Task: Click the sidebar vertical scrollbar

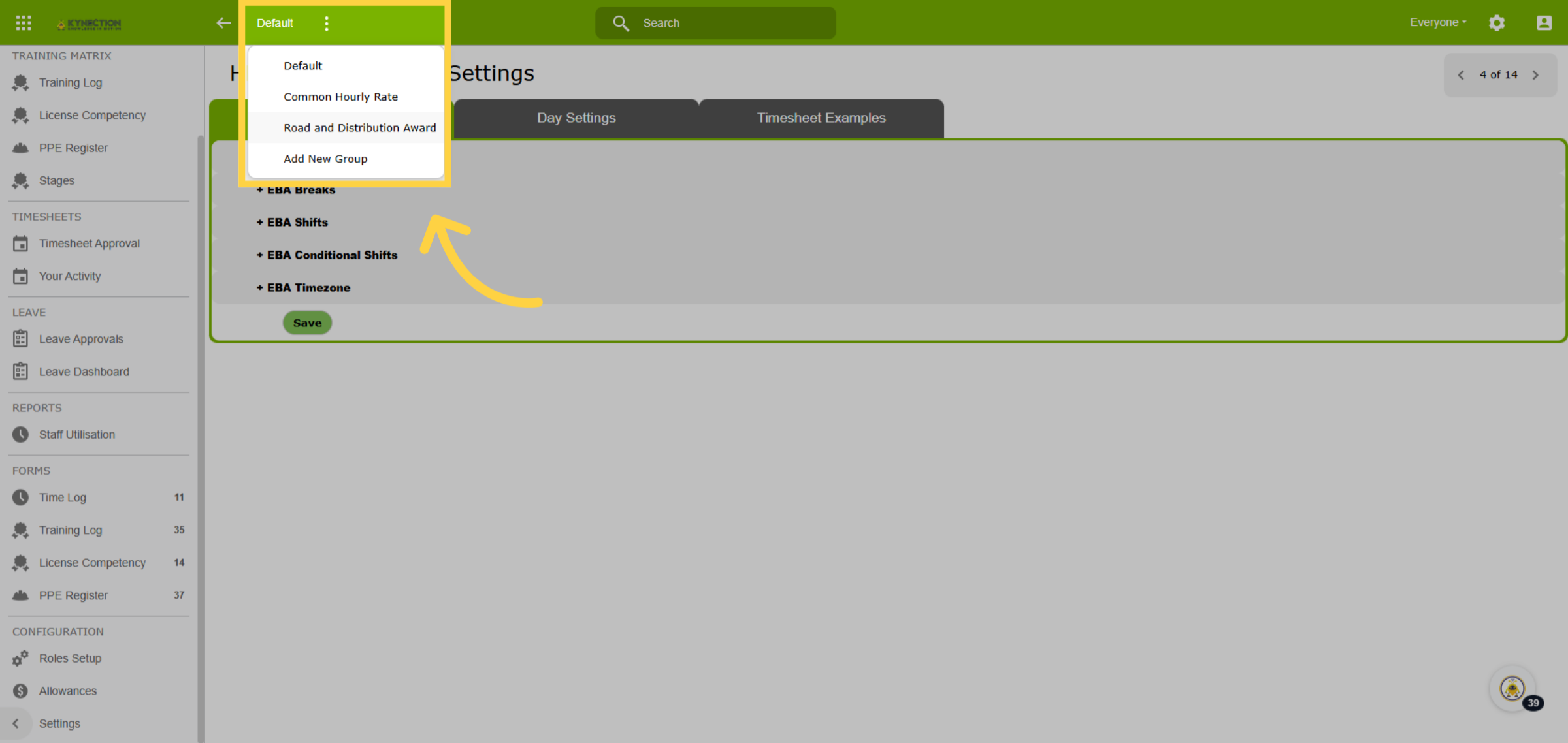Action: tap(201, 437)
